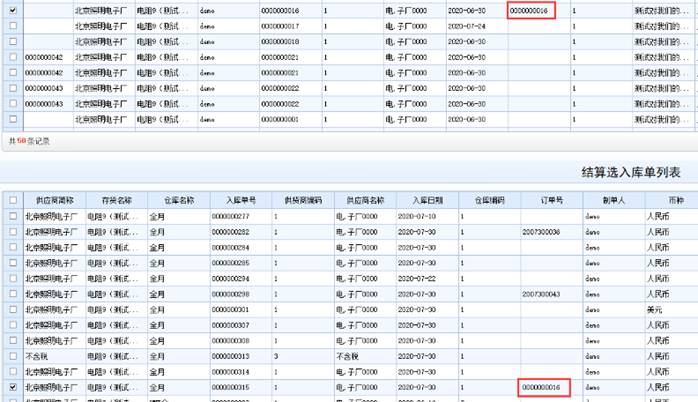
Task: Check the row for receipt 0000000298
Action: tap(13, 294)
